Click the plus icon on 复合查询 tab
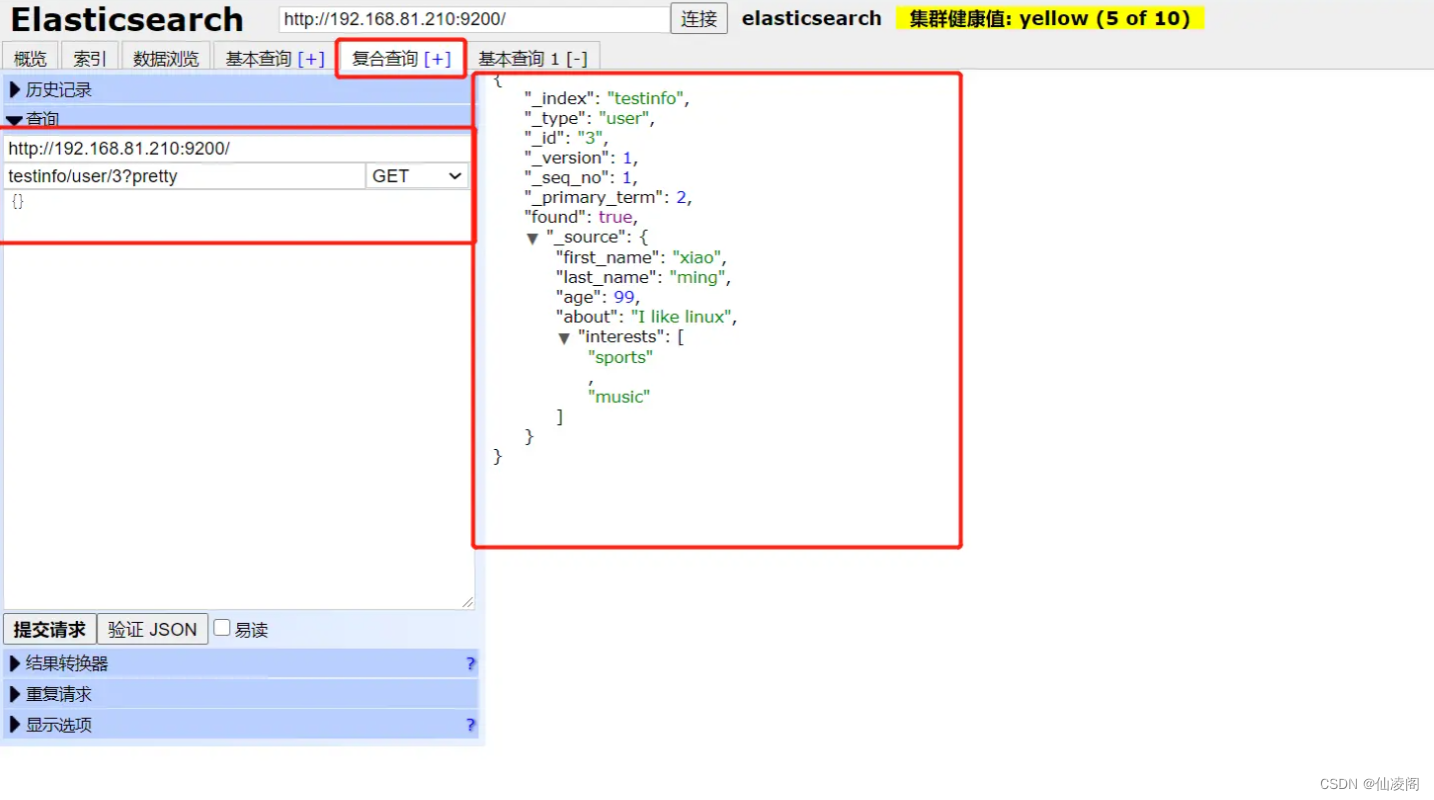Image resolution: width=1434 pixels, height=800 pixels. 437,59
